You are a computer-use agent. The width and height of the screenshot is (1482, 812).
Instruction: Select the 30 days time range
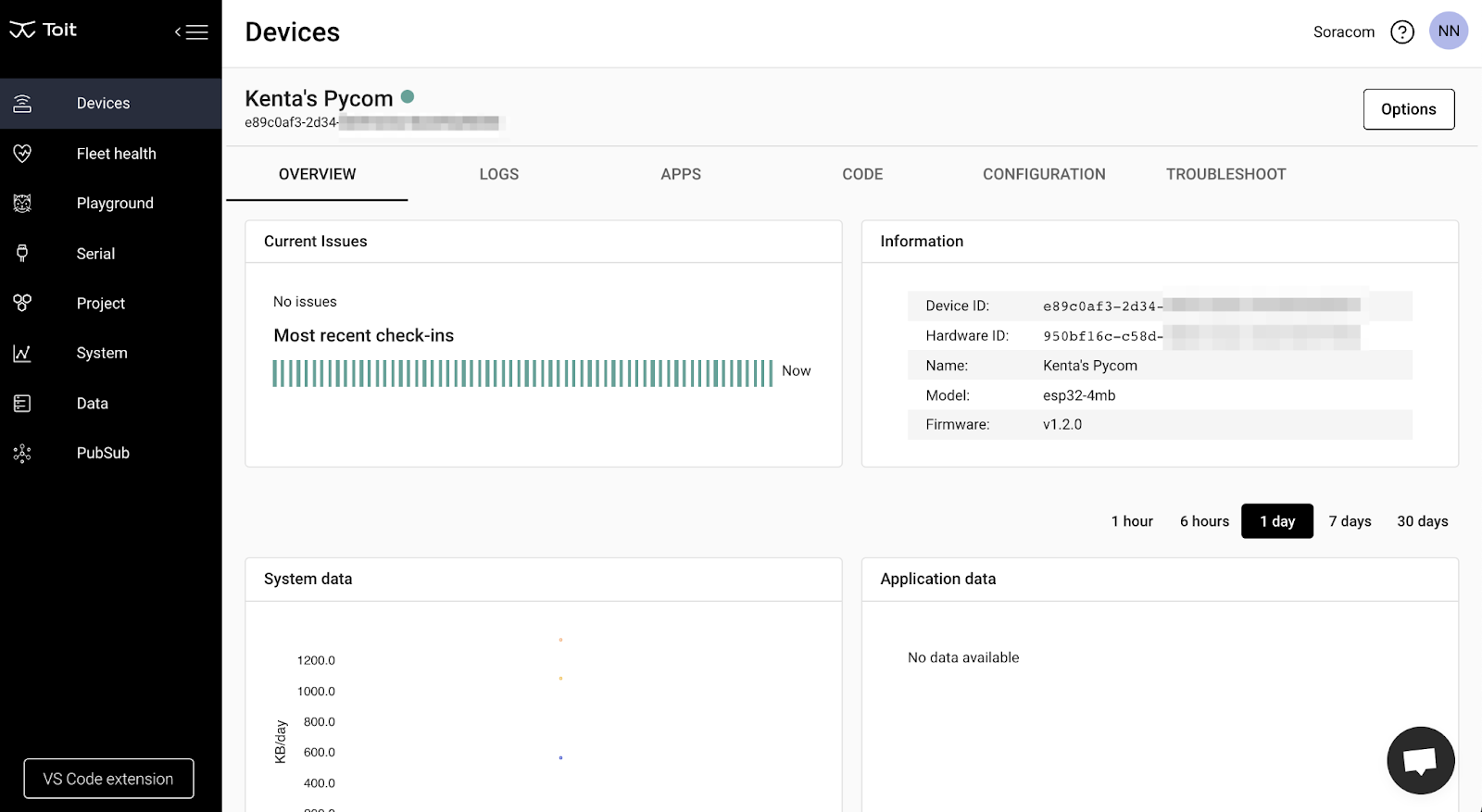[x=1422, y=521]
